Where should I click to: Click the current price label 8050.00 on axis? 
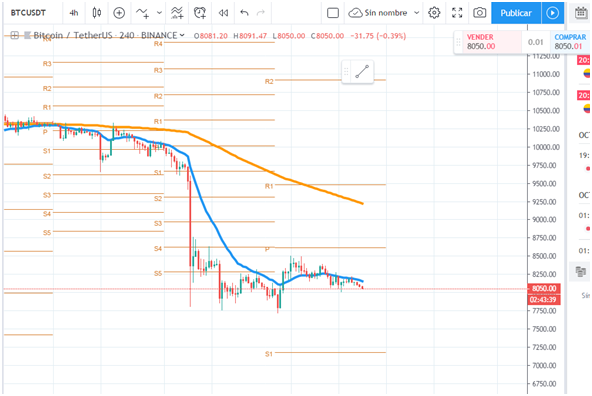point(544,288)
